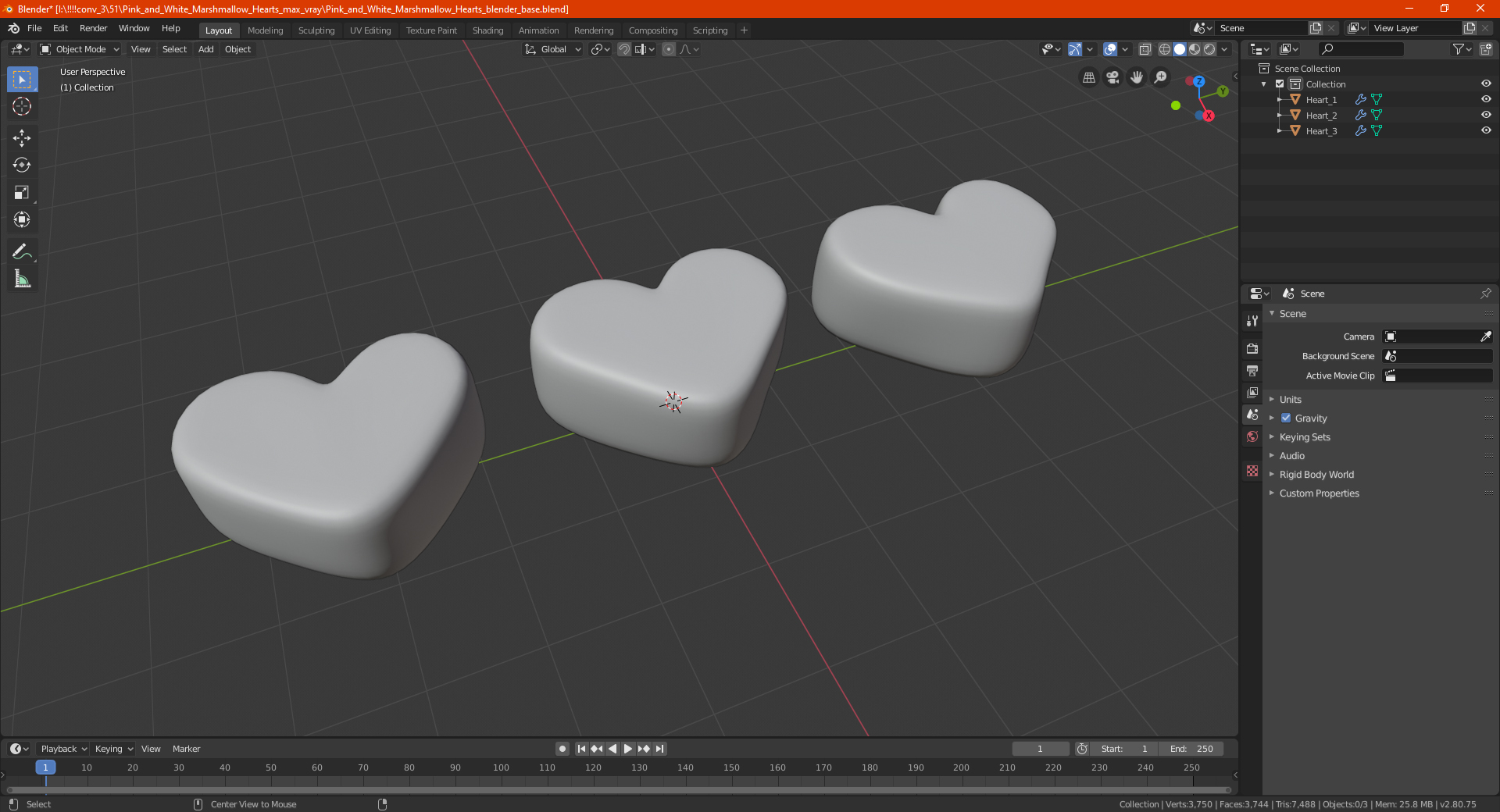The width and height of the screenshot is (1500, 812).
Task: Click the Camera eyedropper icon
Action: click(1485, 337)
